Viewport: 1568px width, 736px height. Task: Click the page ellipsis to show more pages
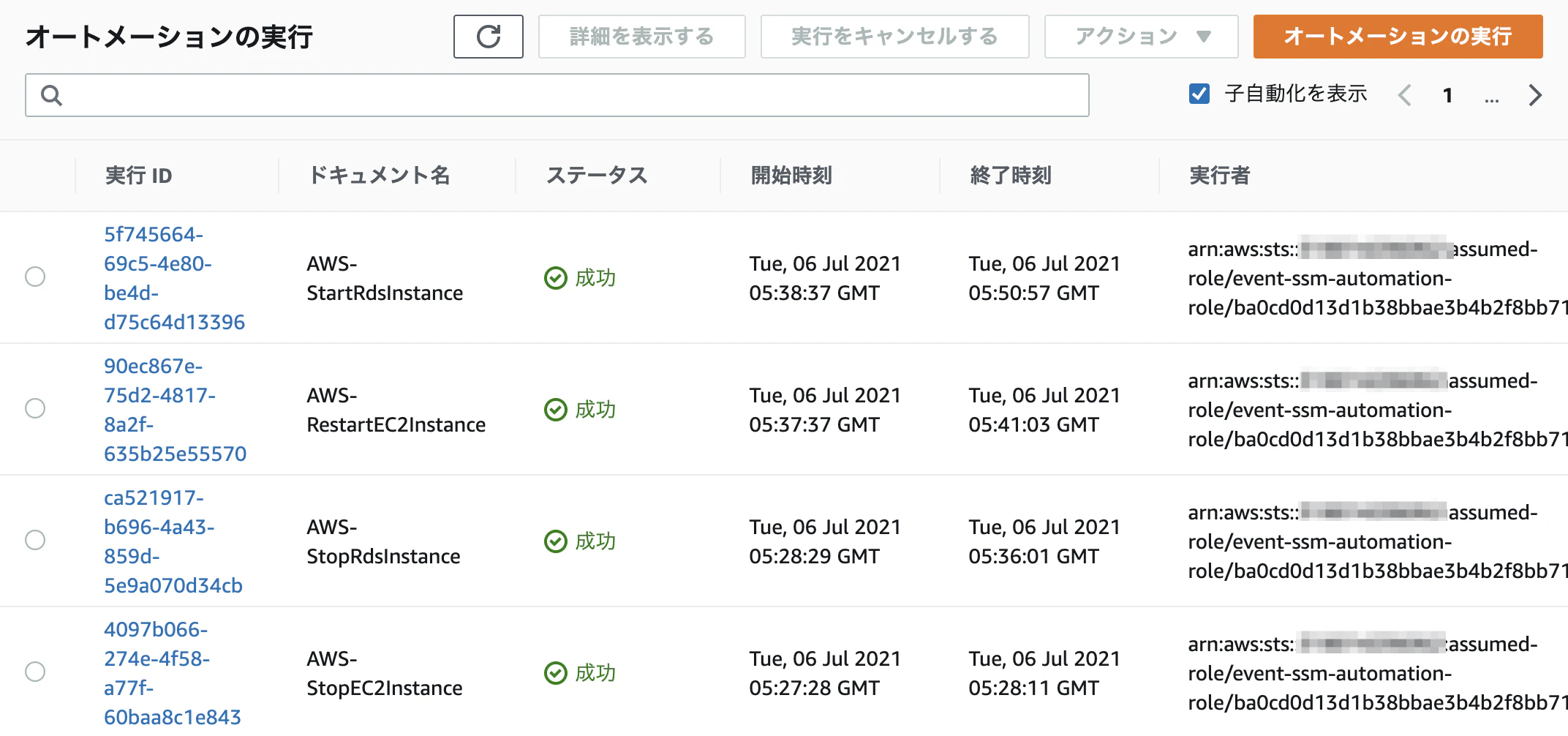coord(1492,97)
